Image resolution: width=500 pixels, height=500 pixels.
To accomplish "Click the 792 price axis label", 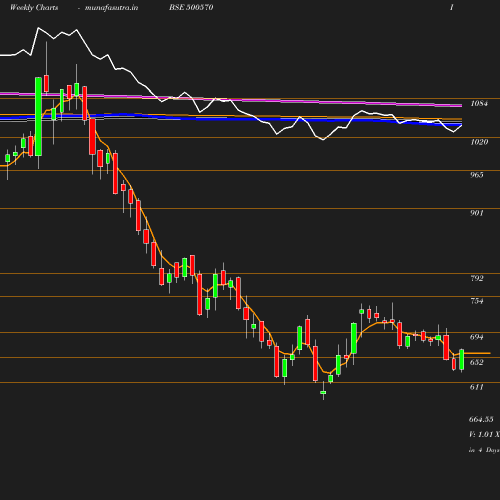I will pyautogui.click(x=477, y=278).
